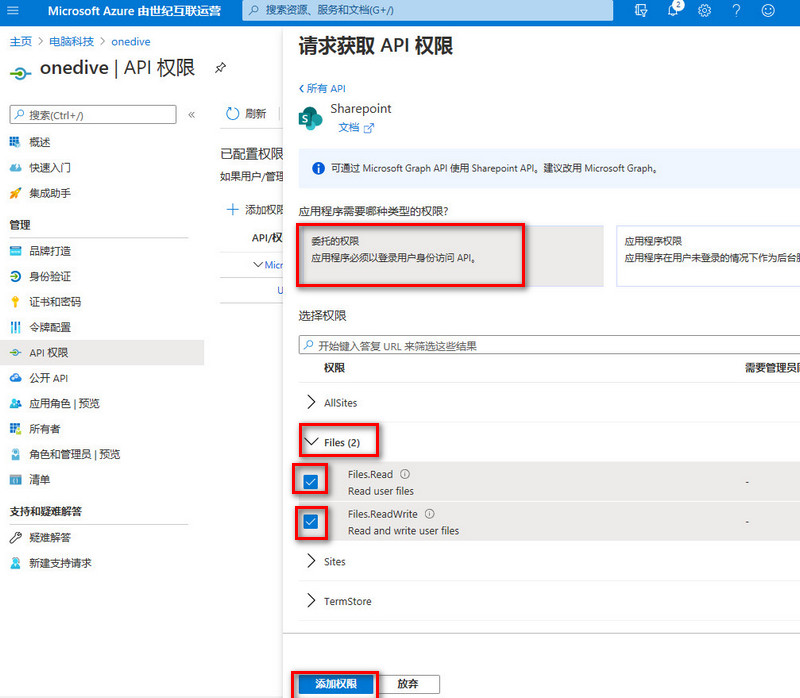Go back to 所有 API
The width and height of the screenshot is (800, 698).
tap(322, 88)
